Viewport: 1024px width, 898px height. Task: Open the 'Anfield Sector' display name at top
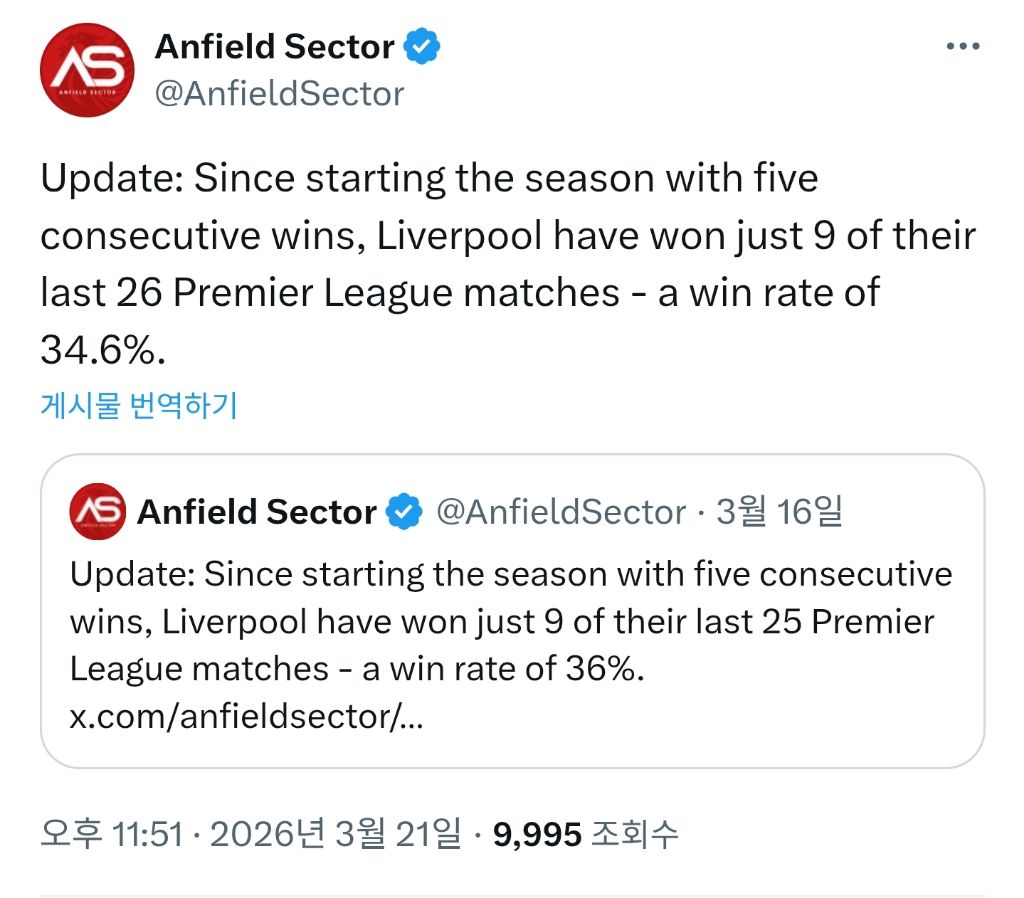[x=275, y=47]
